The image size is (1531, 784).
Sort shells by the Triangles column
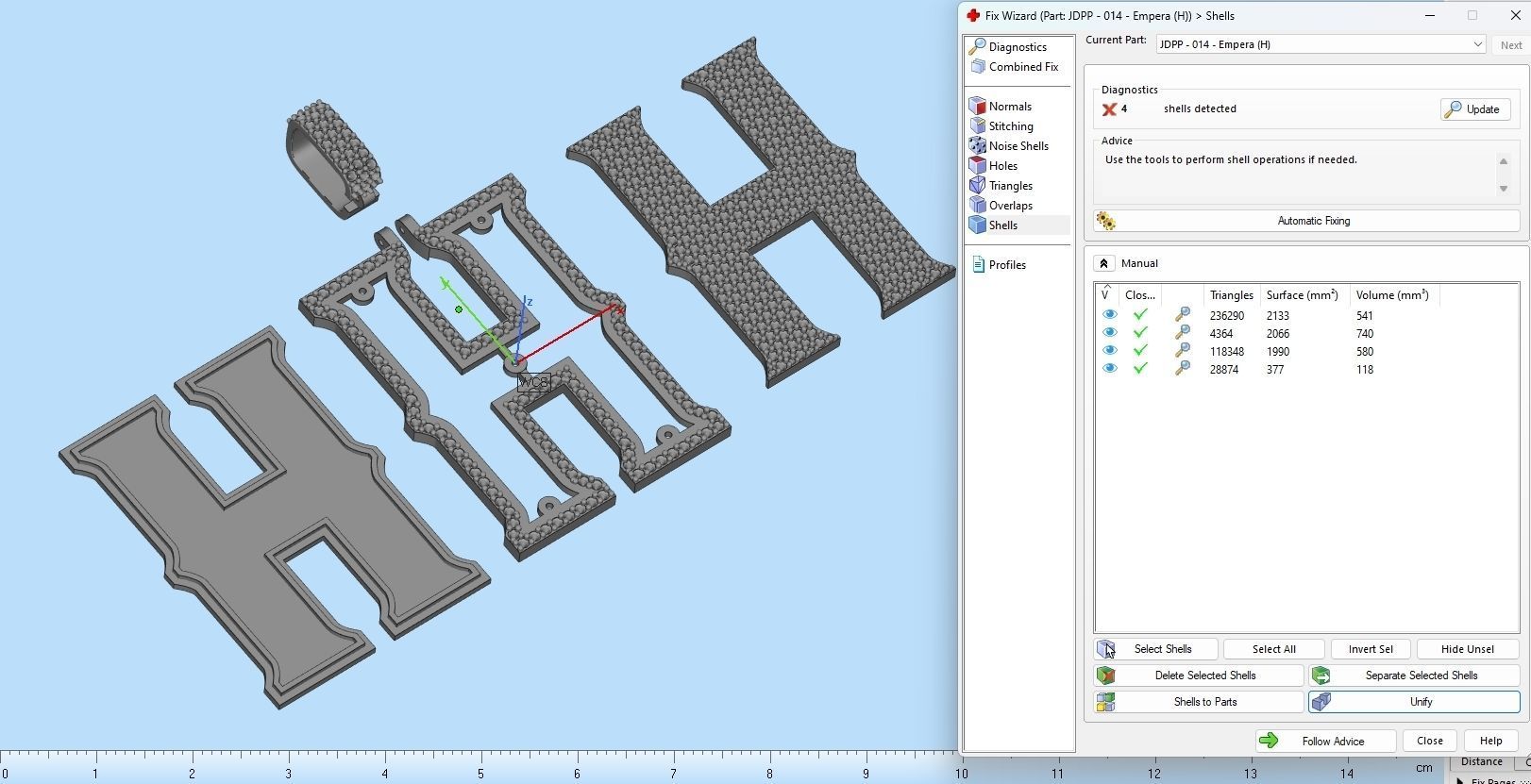tap(1232, 295)
